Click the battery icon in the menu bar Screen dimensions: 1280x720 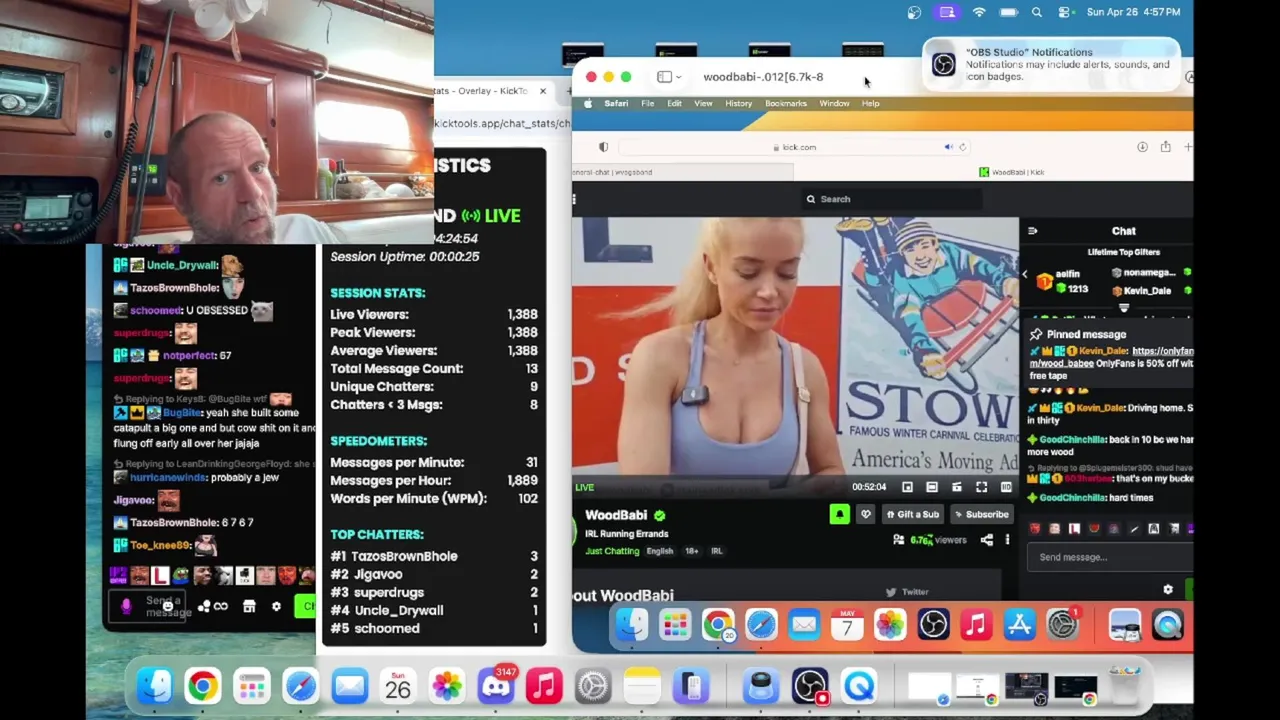click(x=1009, y=12)
